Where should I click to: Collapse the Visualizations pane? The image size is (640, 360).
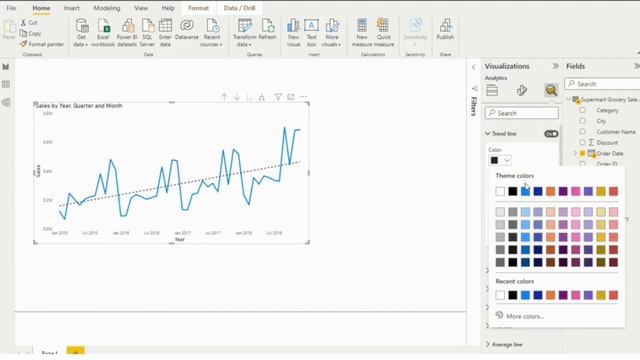coord(556,66)
